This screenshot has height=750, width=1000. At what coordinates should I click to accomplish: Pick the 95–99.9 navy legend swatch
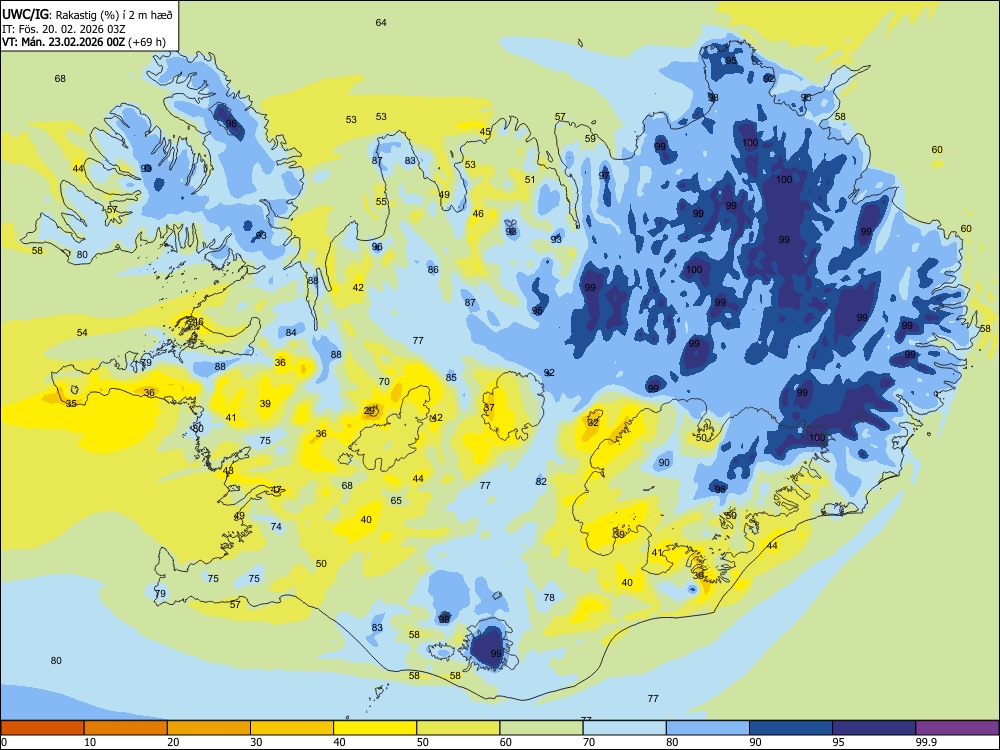(x=874, y=728)
